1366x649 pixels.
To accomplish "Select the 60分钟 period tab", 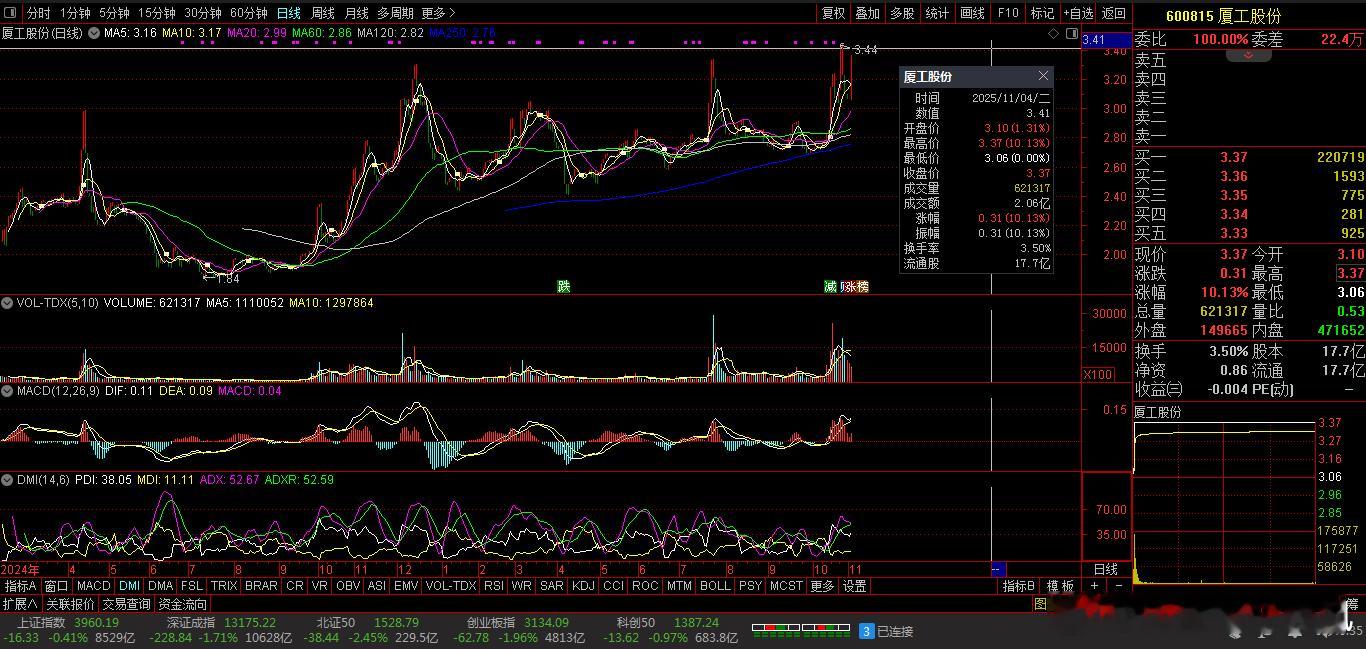I will point(248,13).
